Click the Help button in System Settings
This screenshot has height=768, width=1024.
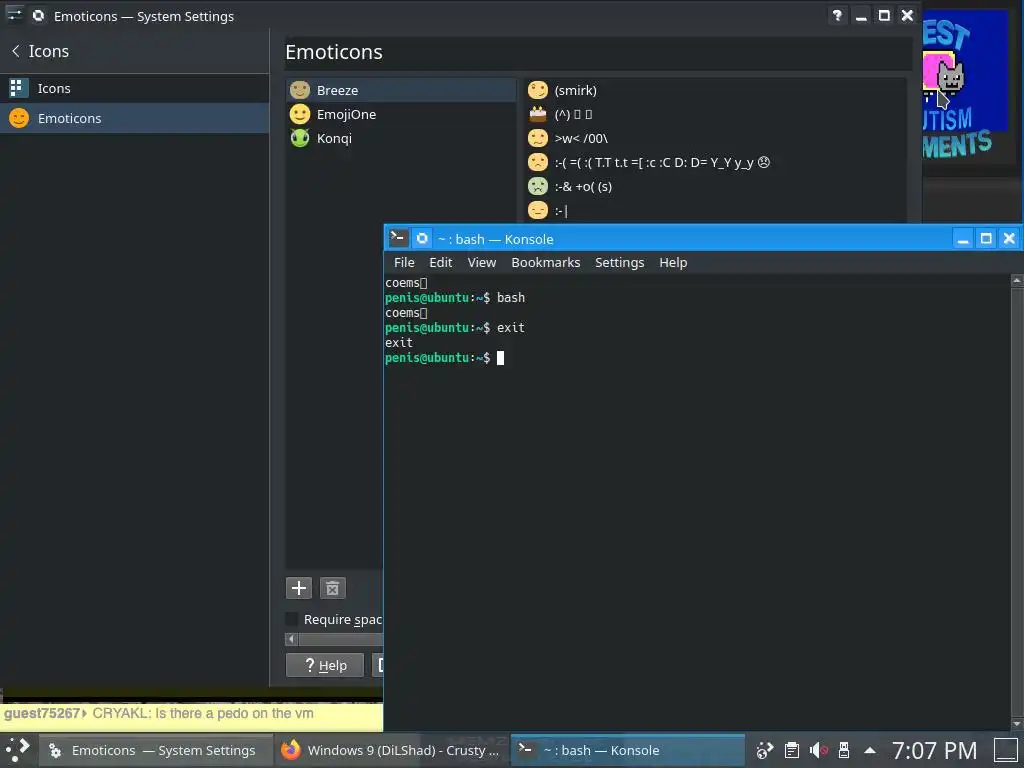tap(325, 665)
